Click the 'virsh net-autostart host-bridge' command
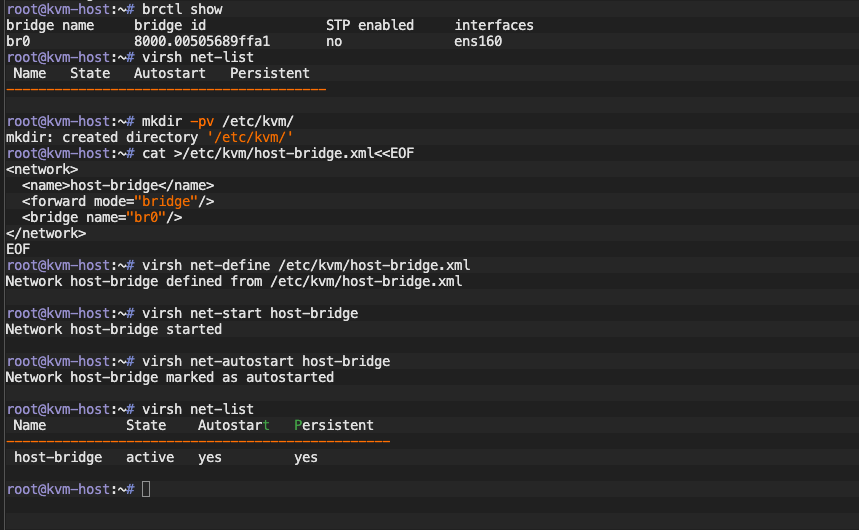The width and height of the screenshot is (859, 530). click(266, 361)
